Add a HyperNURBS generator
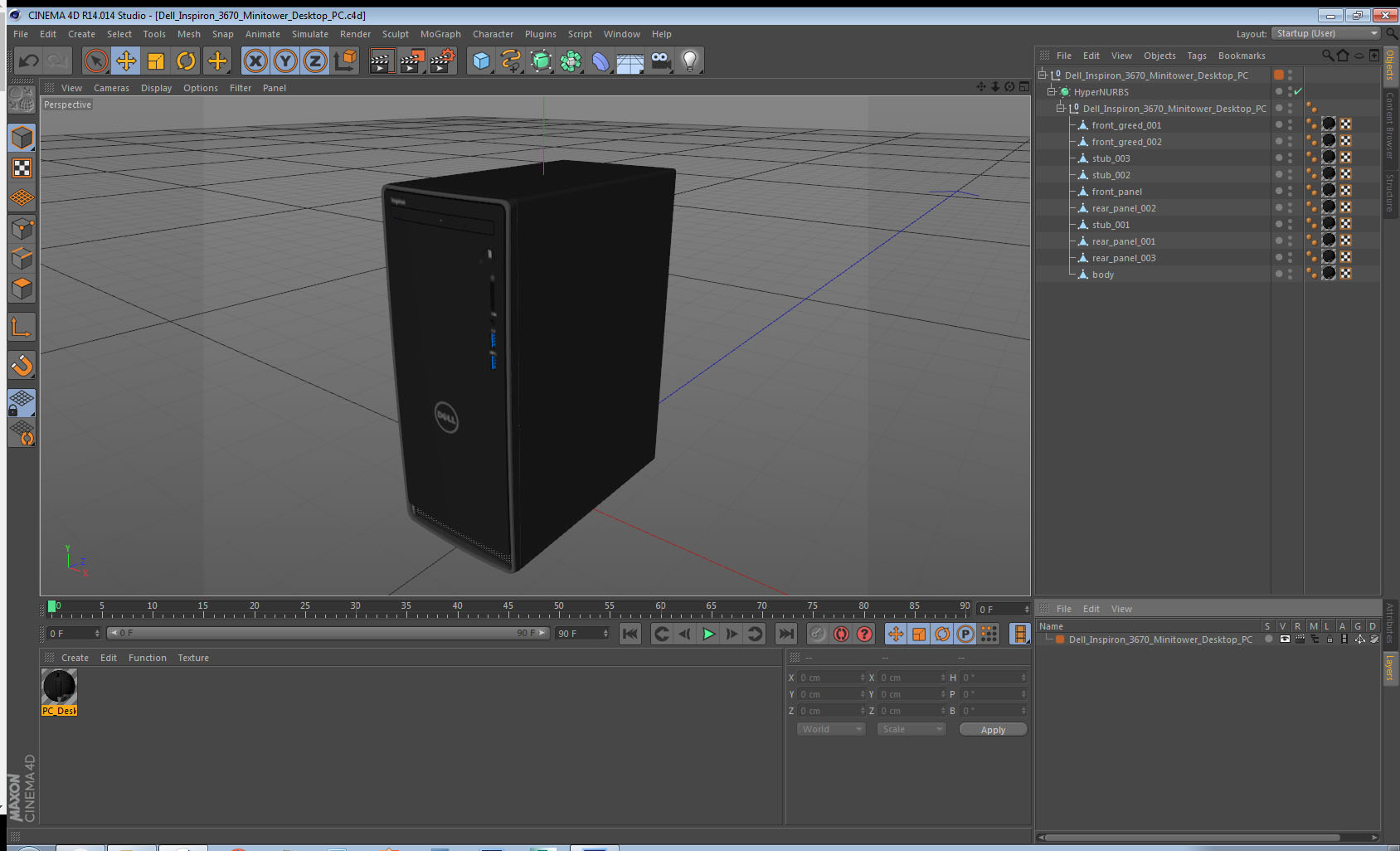1400x851 pixels. [x=541, y=61]
